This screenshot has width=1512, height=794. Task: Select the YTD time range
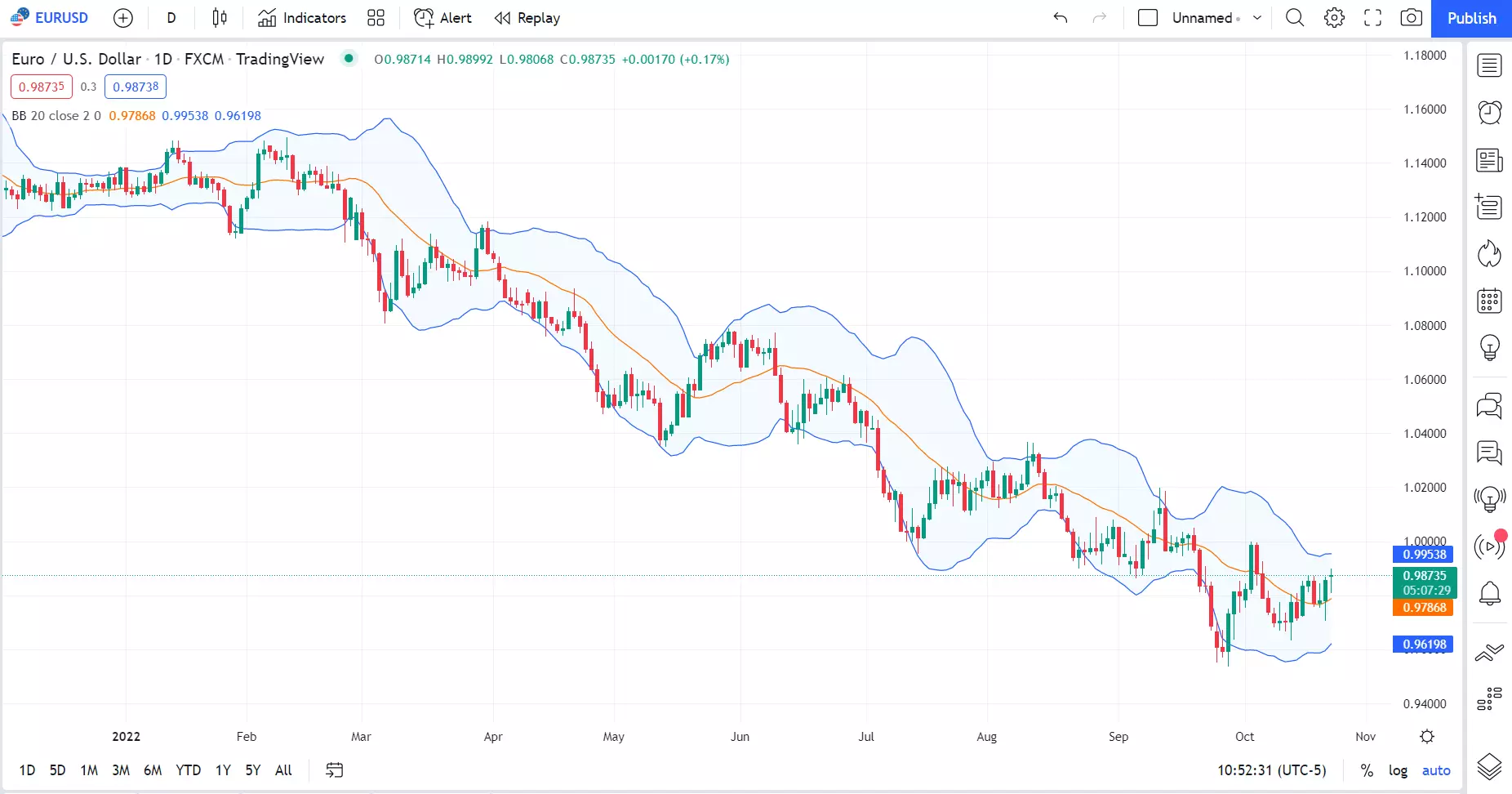pos(189,770)
